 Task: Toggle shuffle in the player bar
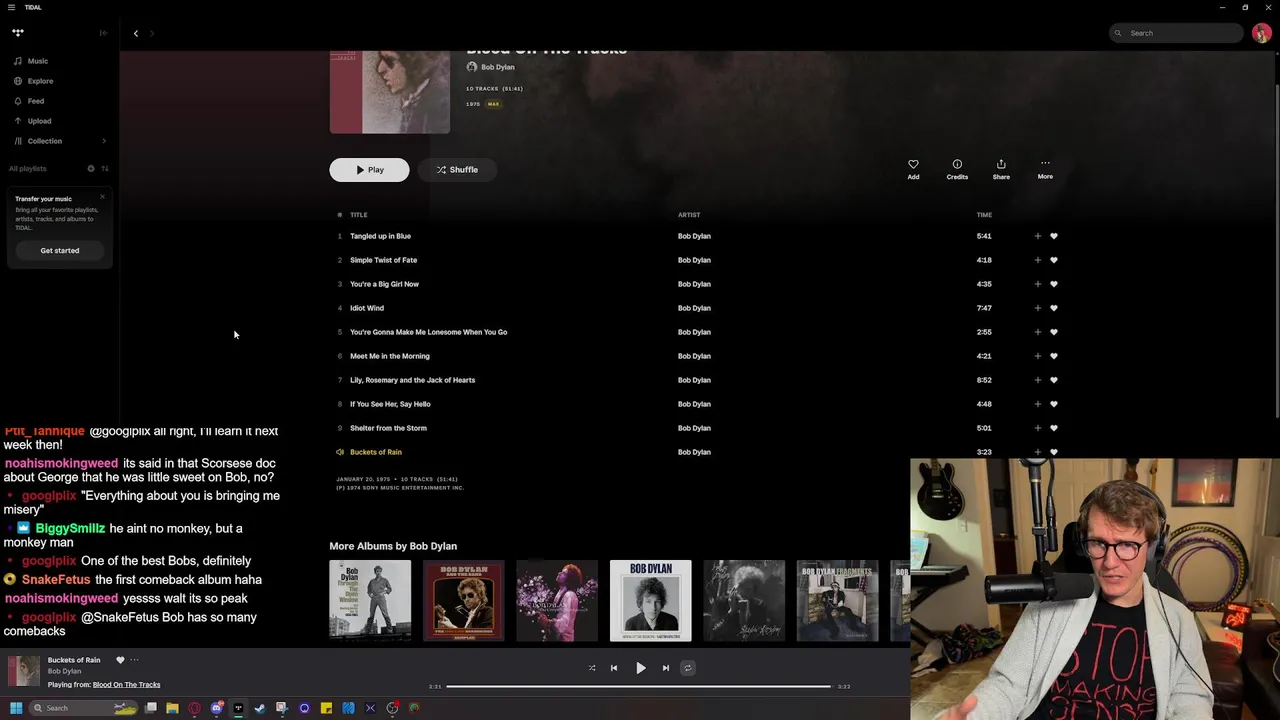(x=592, y=668)
